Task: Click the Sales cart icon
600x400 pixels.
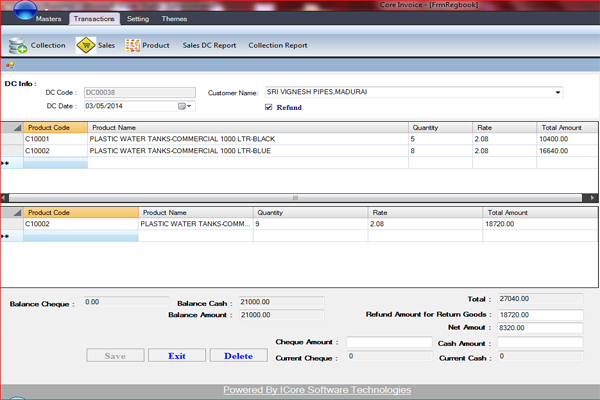Action: click(85, 45)
